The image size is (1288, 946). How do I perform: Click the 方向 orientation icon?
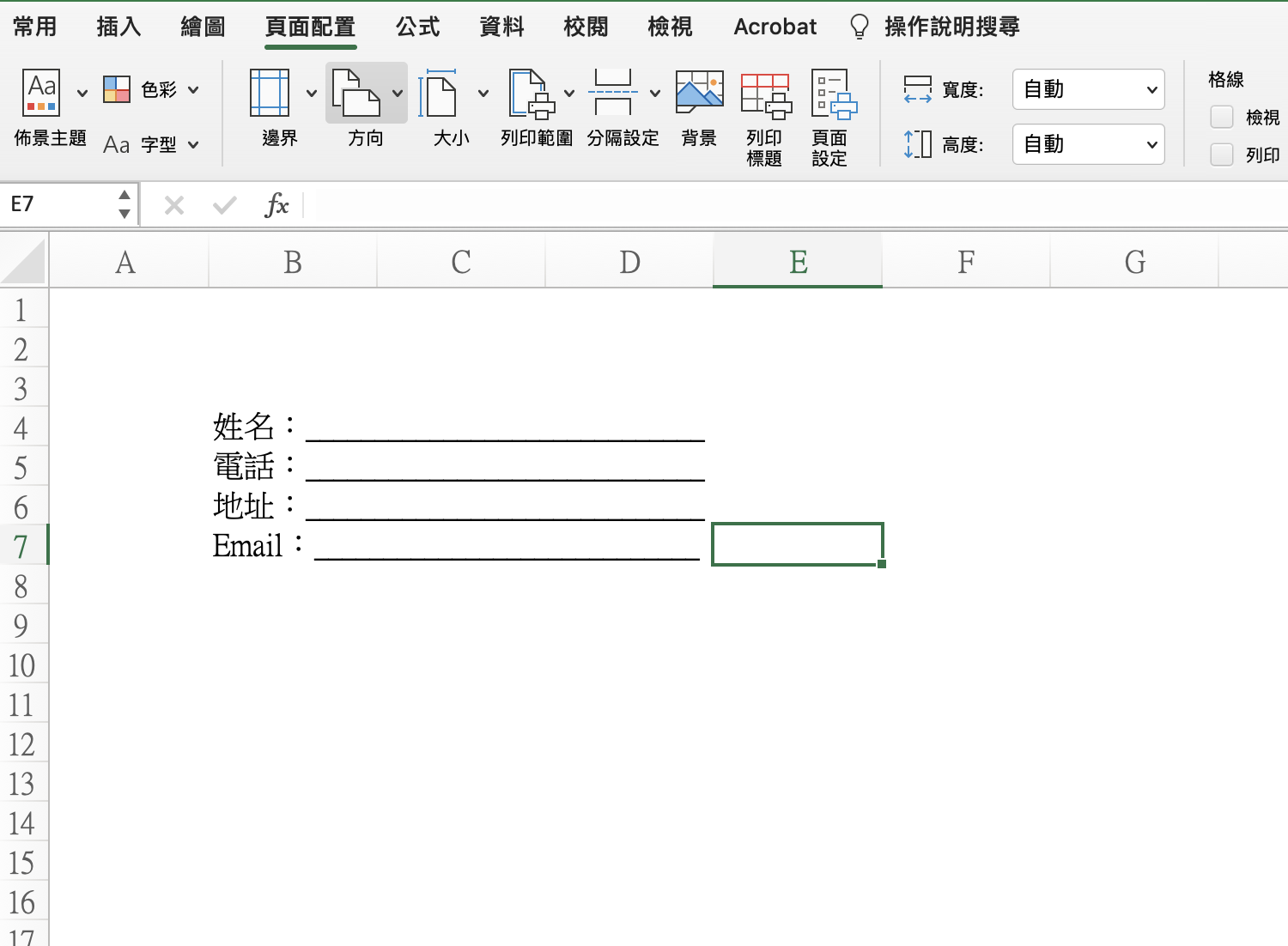[x=355, y=93]
